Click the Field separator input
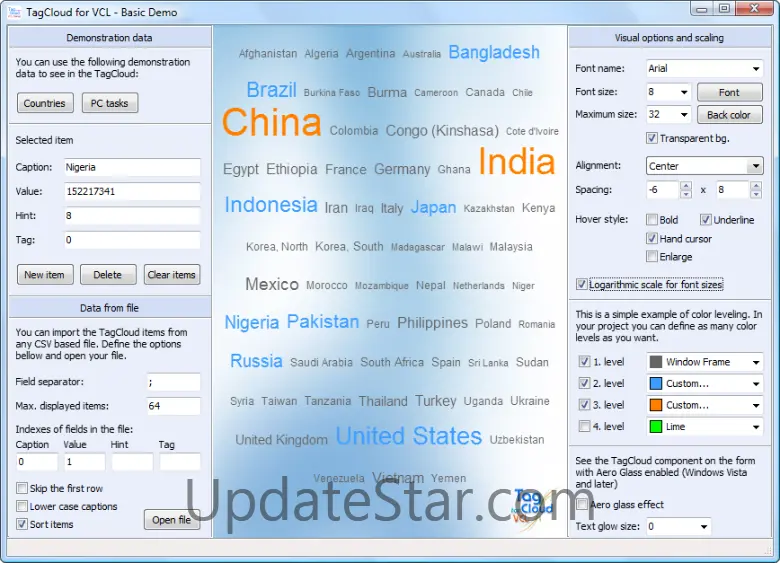 point(174,382)
